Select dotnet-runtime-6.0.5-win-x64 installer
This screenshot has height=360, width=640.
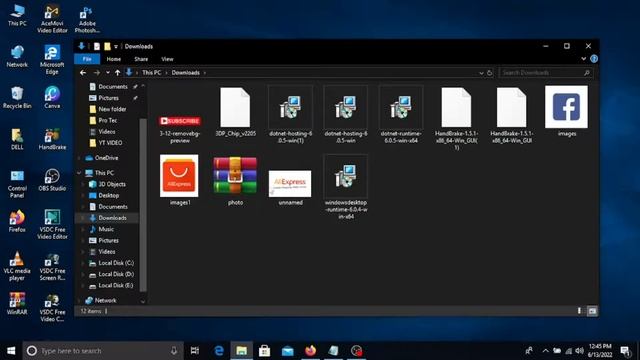click(401, 114)
